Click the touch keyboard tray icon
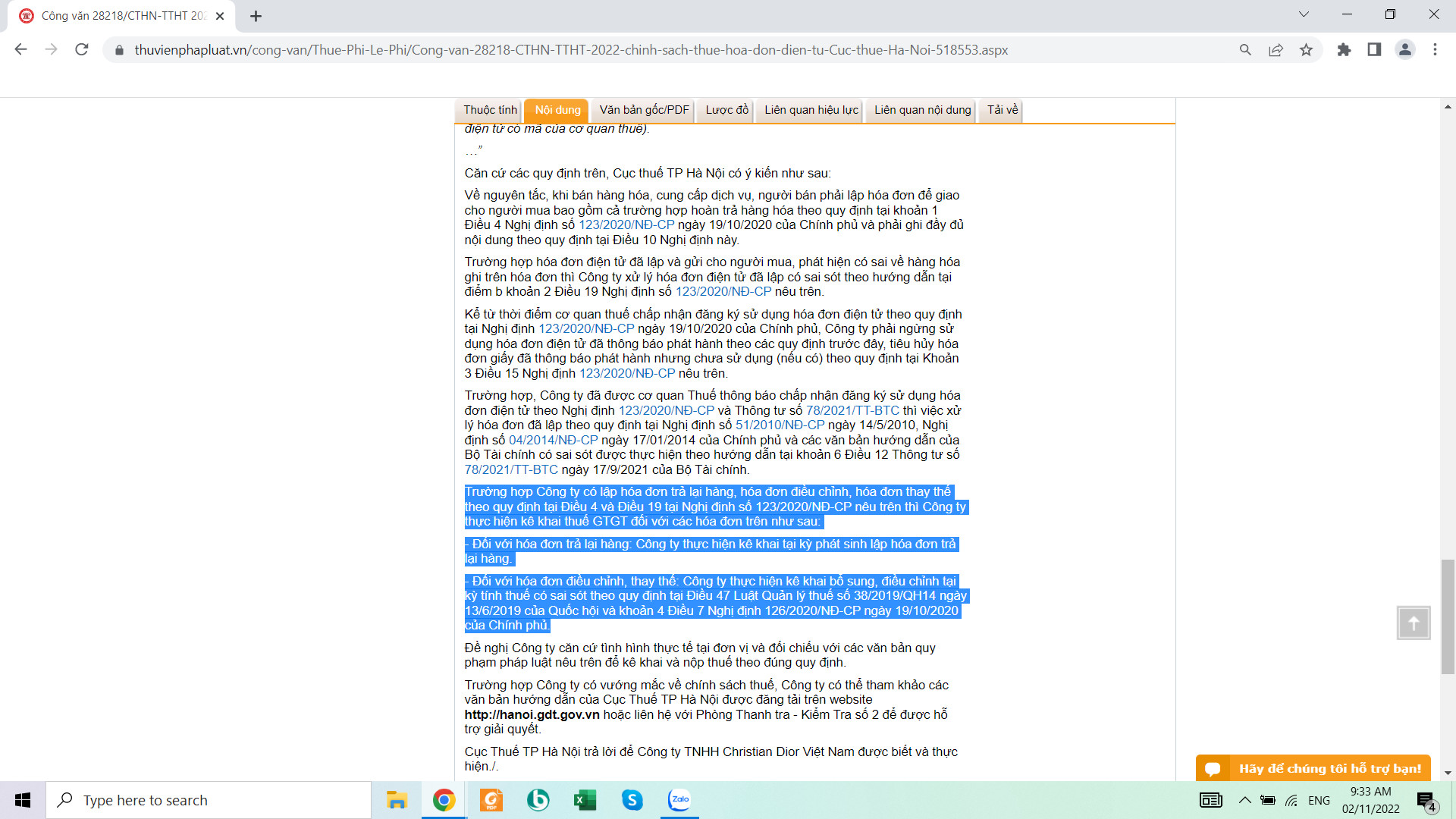 tap(1210, 800)
